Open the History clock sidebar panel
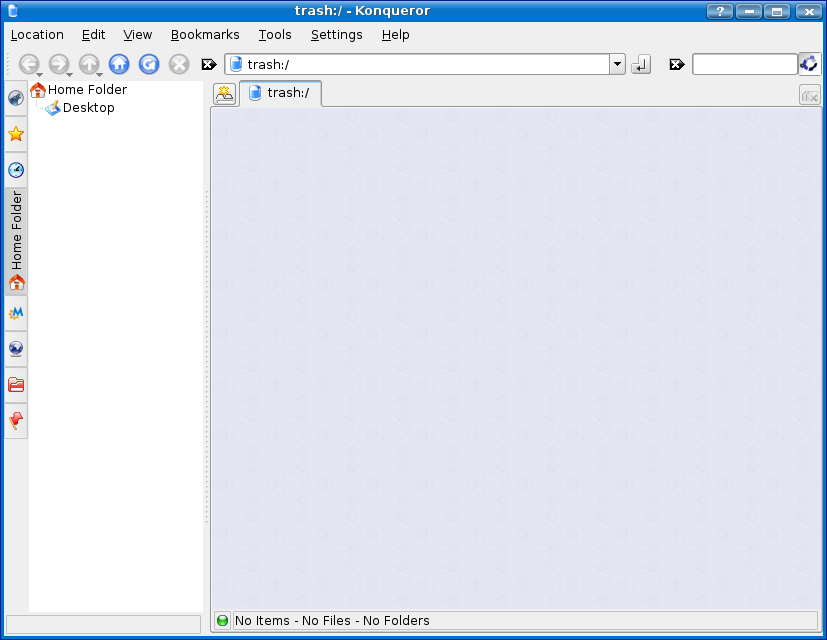 click(16, 170)
